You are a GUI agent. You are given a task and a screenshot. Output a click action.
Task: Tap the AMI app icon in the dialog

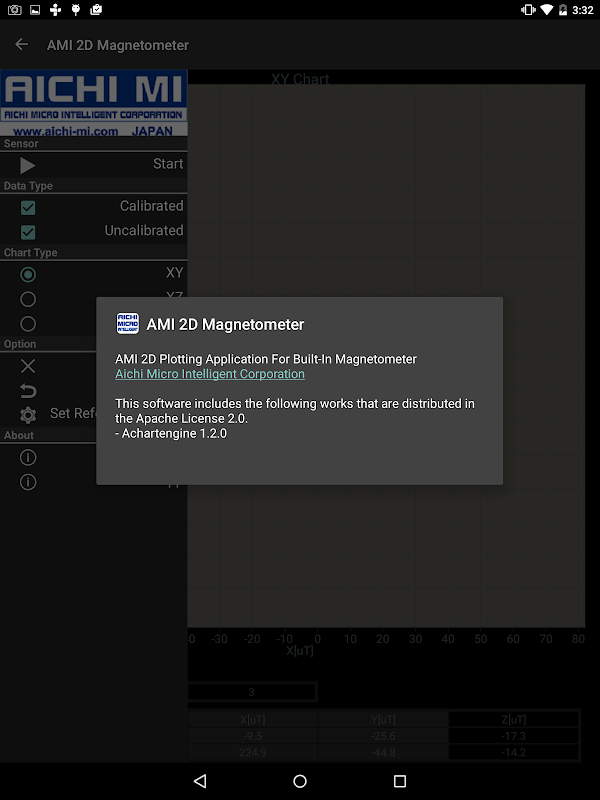click(128, 323)
